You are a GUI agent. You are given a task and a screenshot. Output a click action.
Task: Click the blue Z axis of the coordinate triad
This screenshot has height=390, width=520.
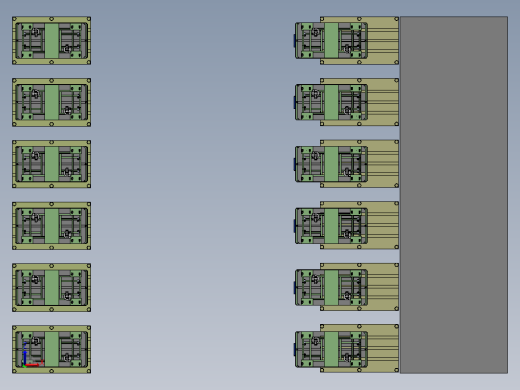(25, 354)
